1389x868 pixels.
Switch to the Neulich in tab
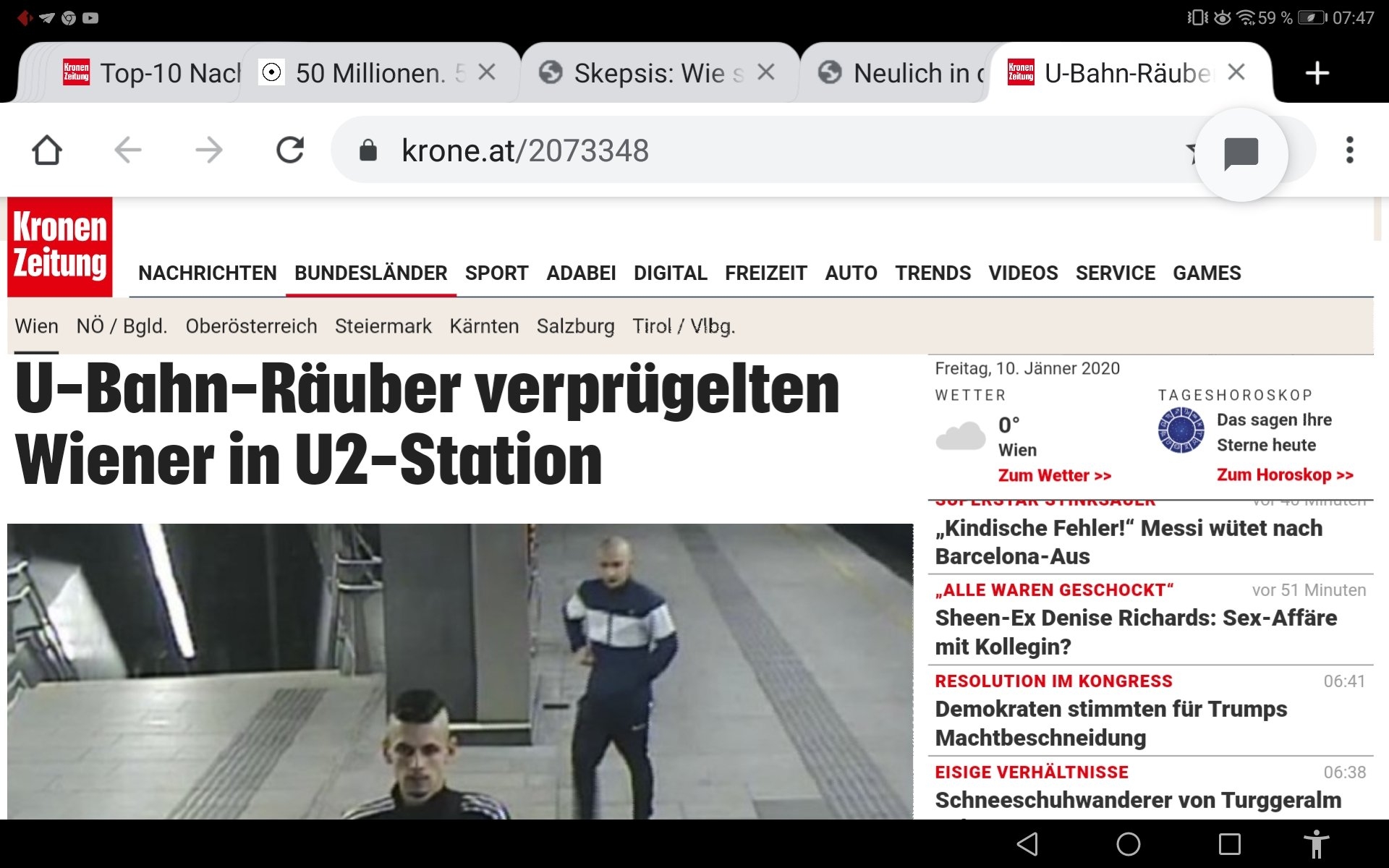(904, 73)
